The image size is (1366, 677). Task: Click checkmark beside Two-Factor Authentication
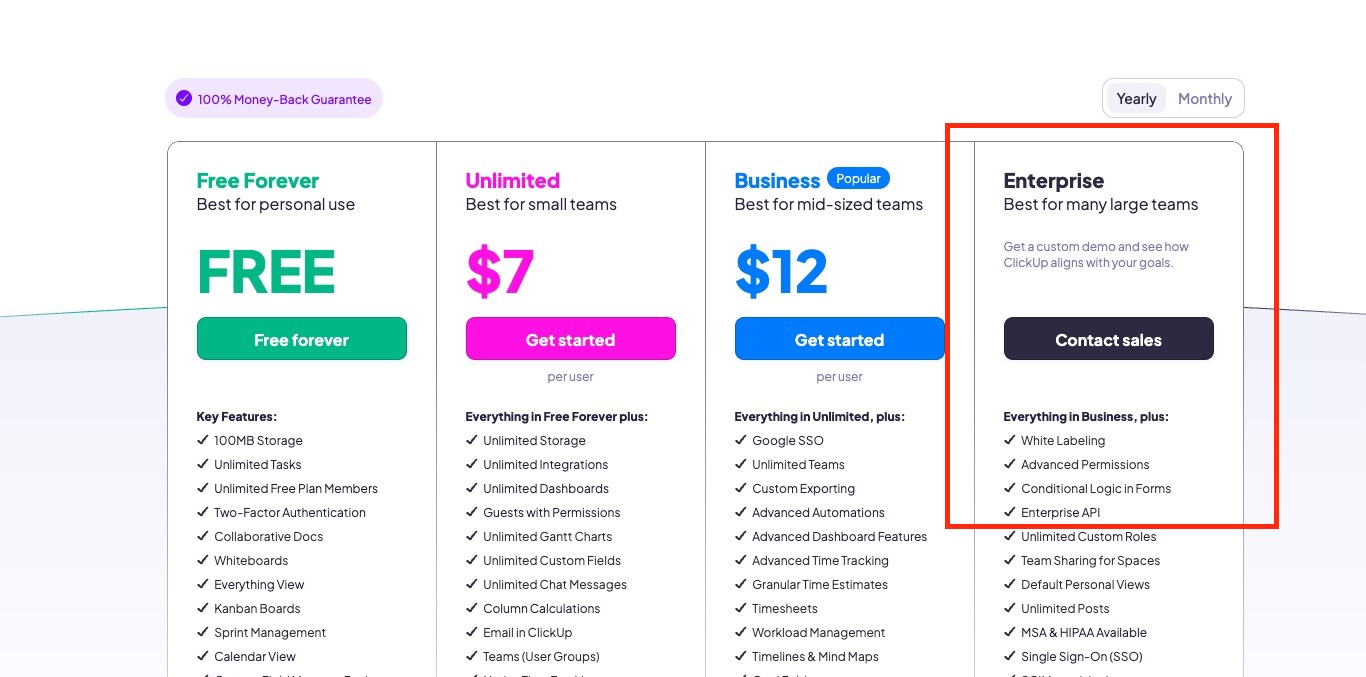coord(203,512)
